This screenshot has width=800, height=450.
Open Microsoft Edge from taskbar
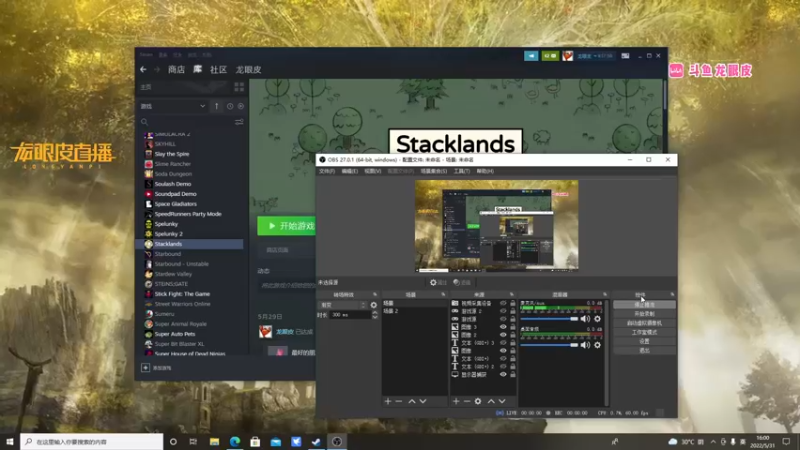tap(235, 441)
